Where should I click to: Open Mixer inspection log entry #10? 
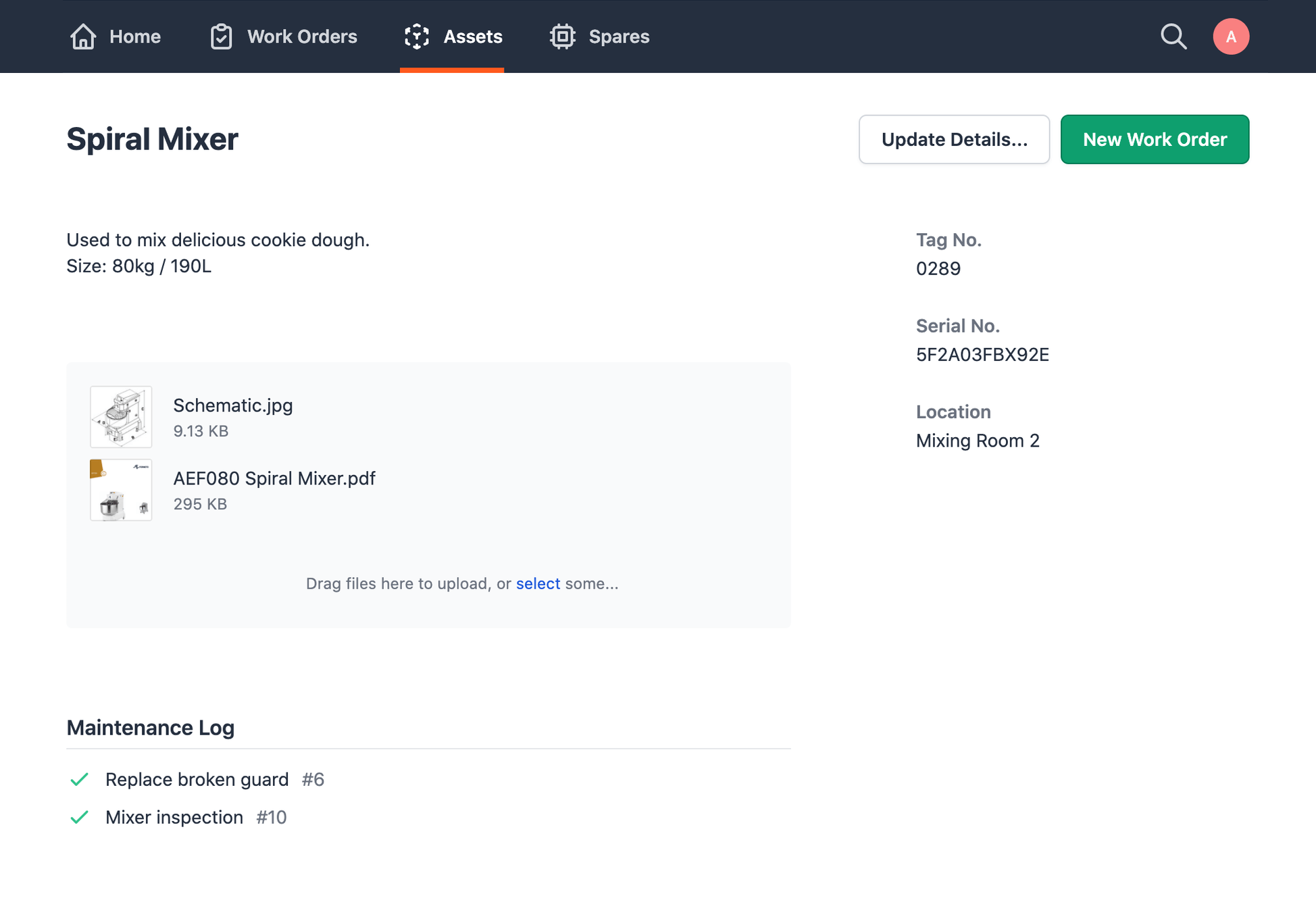(x=174, y=817)
